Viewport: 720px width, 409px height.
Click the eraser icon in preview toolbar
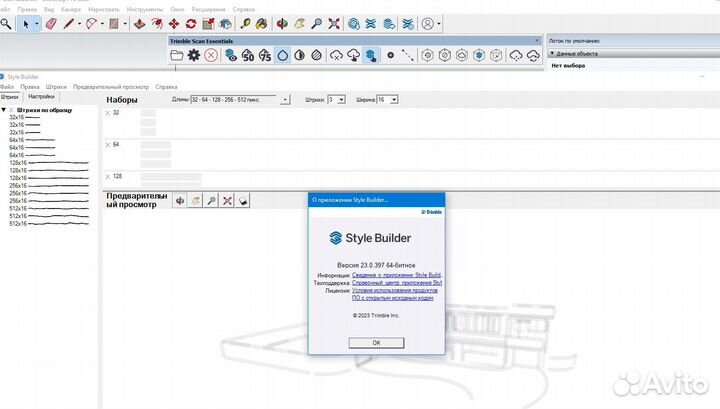click(243, 201)
